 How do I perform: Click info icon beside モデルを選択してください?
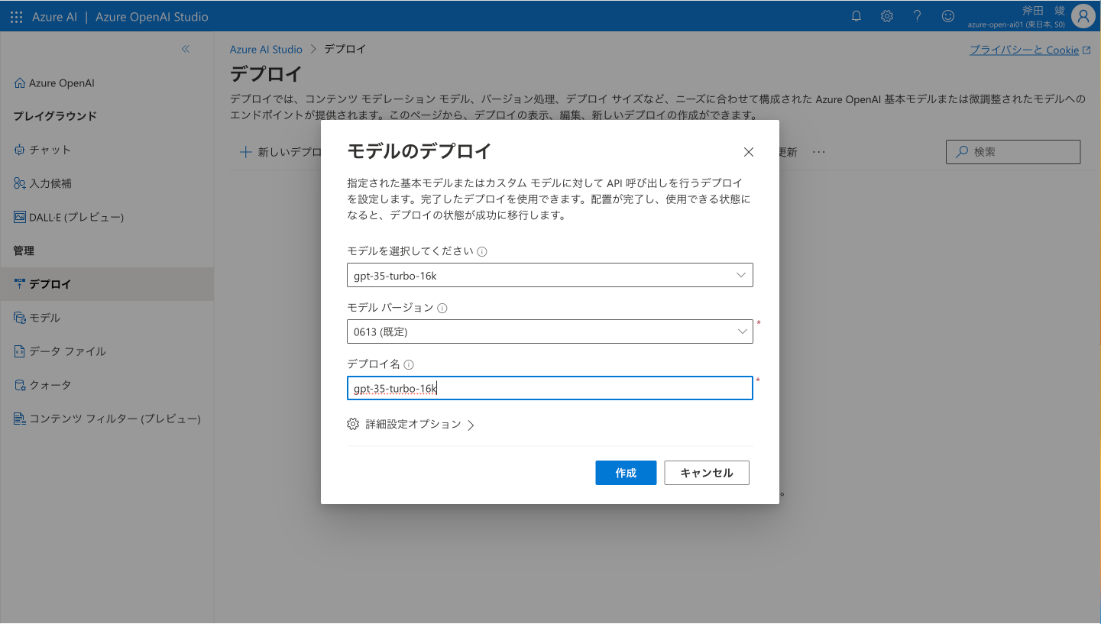[x=482, y=251]
